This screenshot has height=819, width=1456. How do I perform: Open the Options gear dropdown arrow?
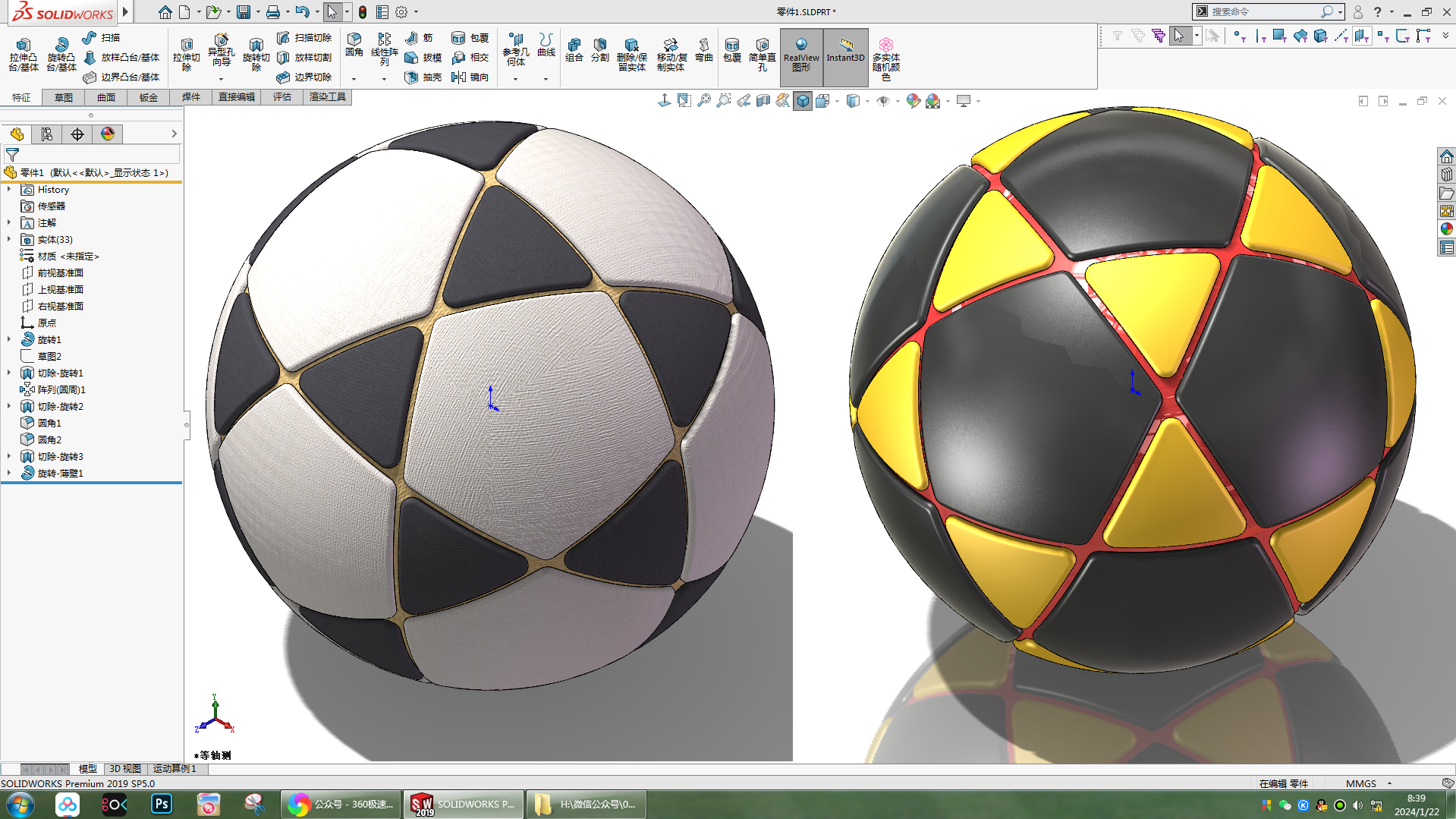pos(416,12)
